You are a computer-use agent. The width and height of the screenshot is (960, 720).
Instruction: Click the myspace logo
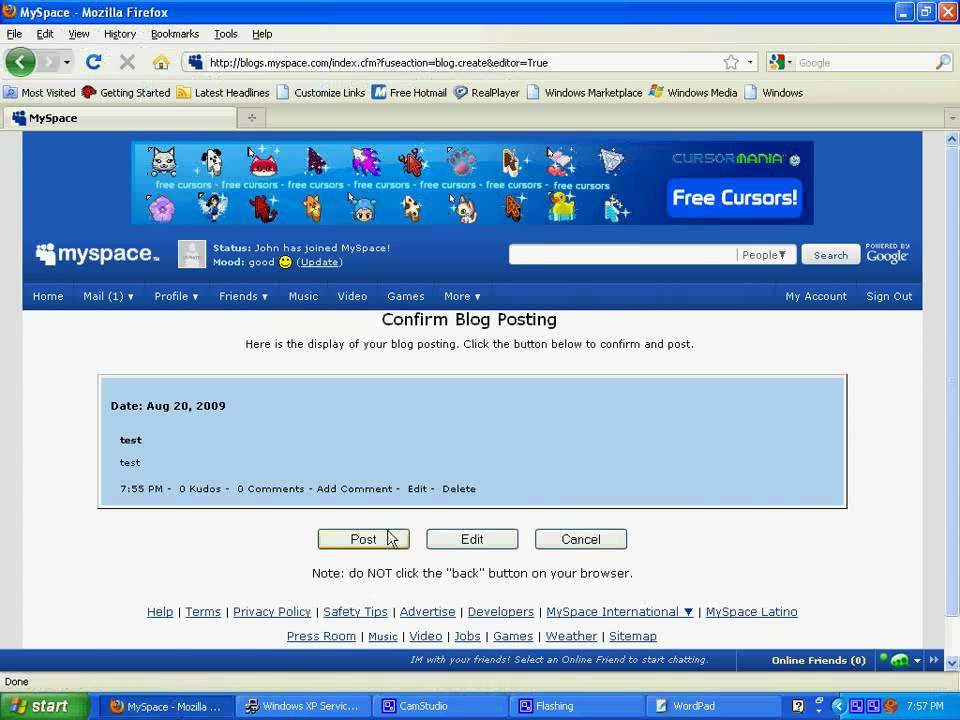click(x=95, y=254)
